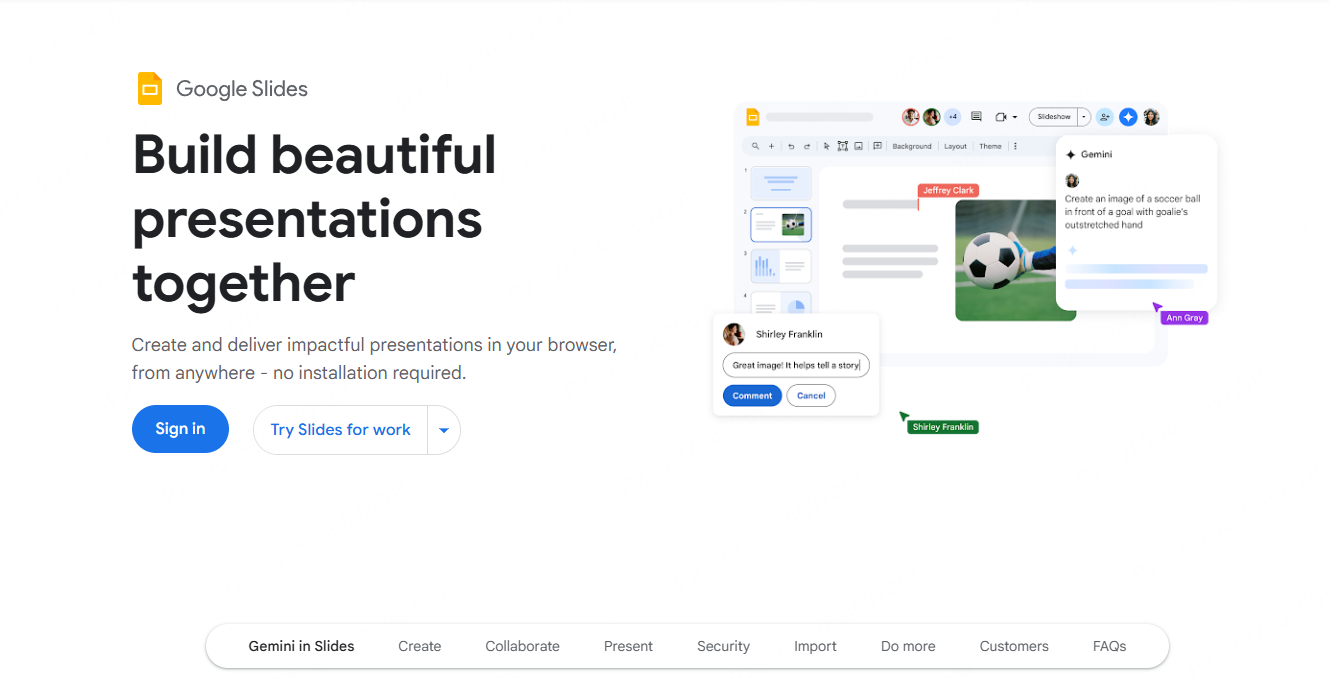Click the comment text input field
This screenshot has width=1329, height=679.
point(795,365)
